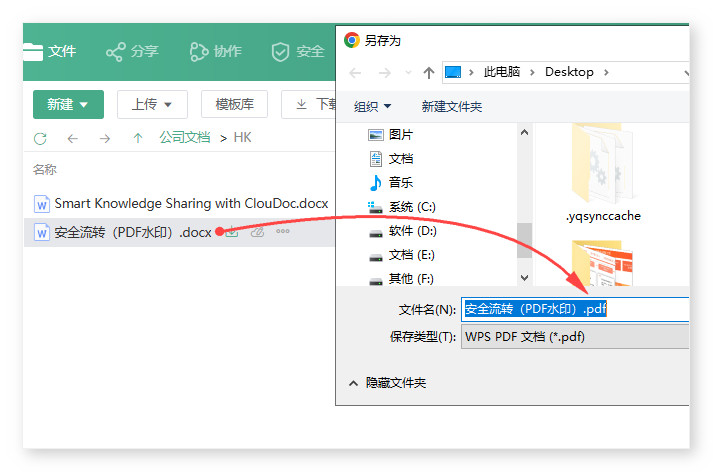Image resolution: width=713 pixels, height=472 pixels.
Task: Go back in the Save As dialog
Action: pos(356,73)
